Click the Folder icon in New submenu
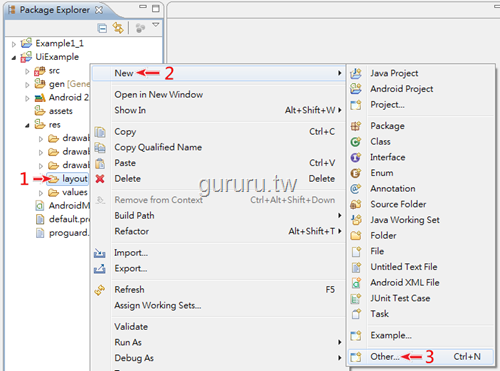500x371 pixels. click(356, 236)
